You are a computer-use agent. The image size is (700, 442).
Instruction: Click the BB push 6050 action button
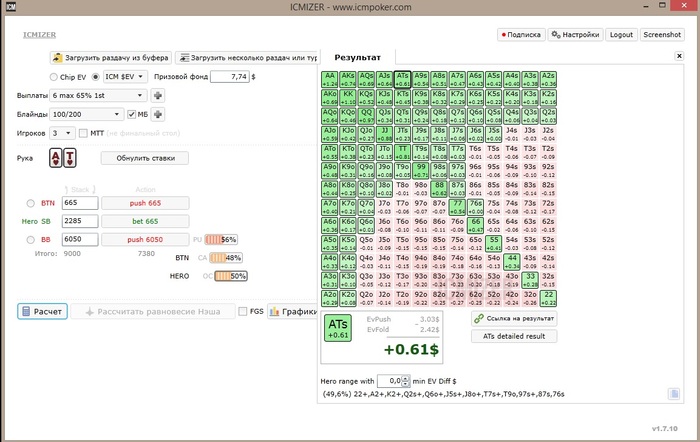pyautogui.click(x=145, y=240)
